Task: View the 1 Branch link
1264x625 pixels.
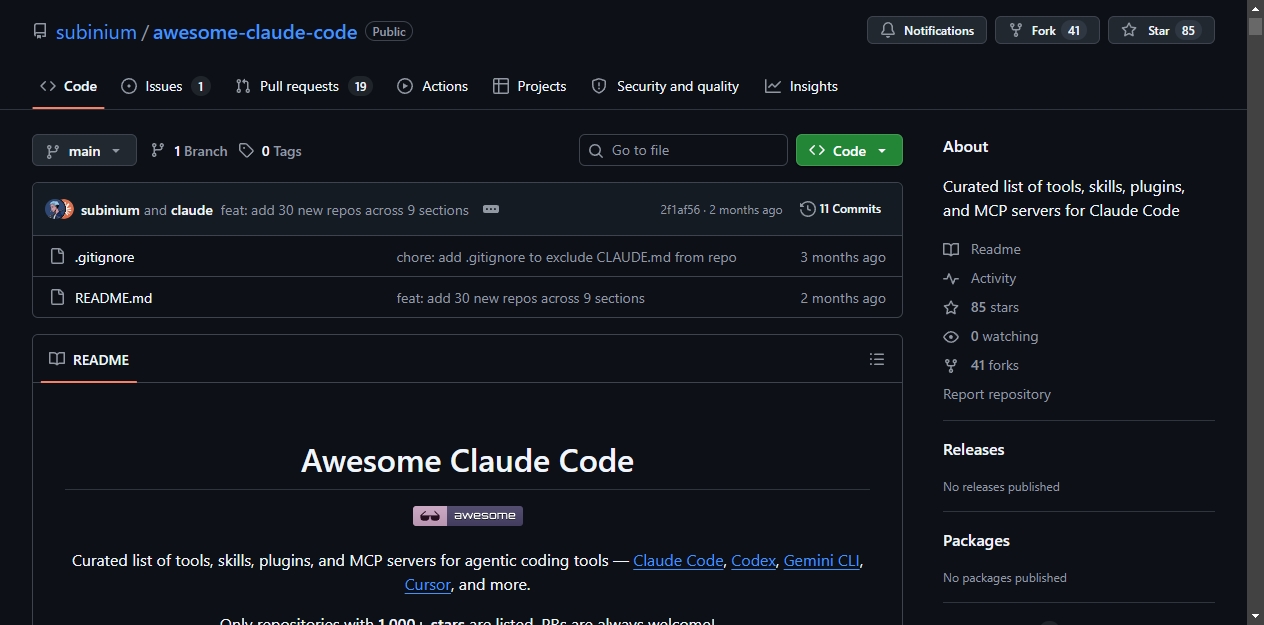Action: (189, 151)
